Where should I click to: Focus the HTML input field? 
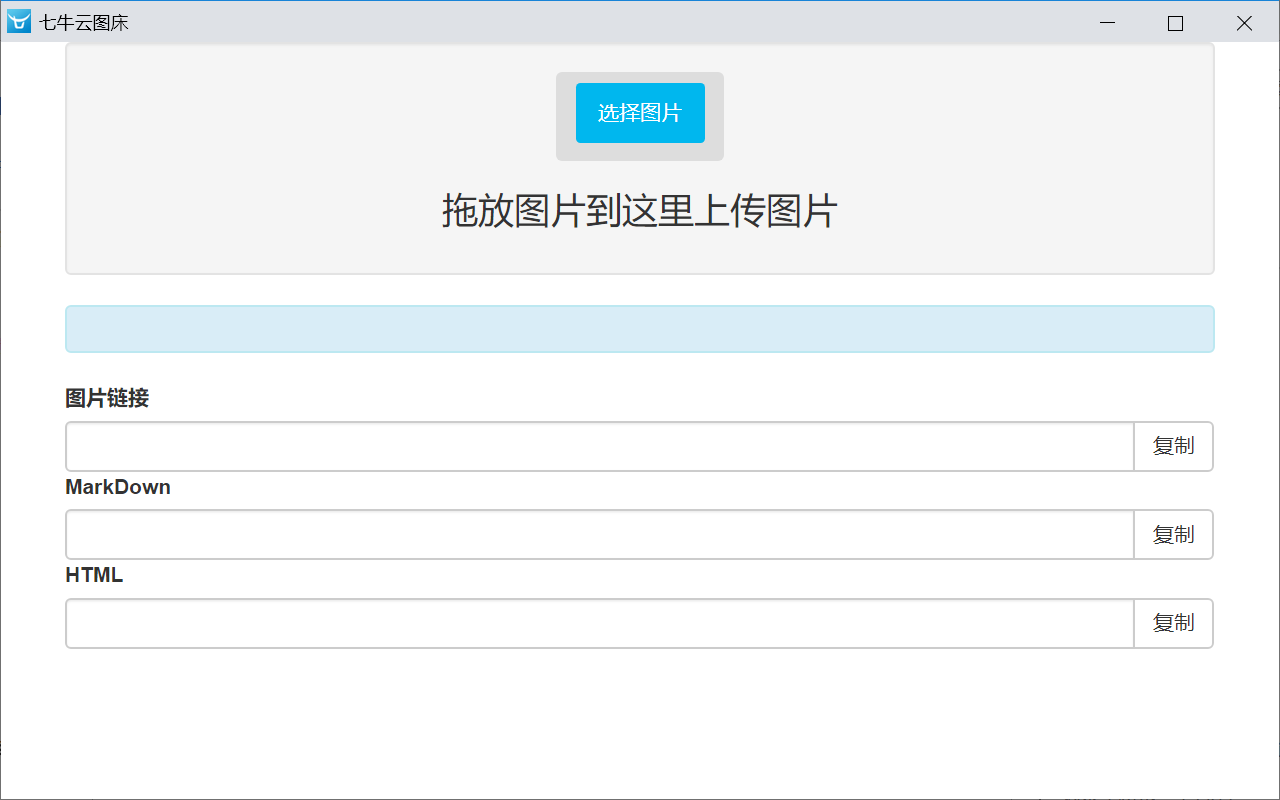point(600,623)
